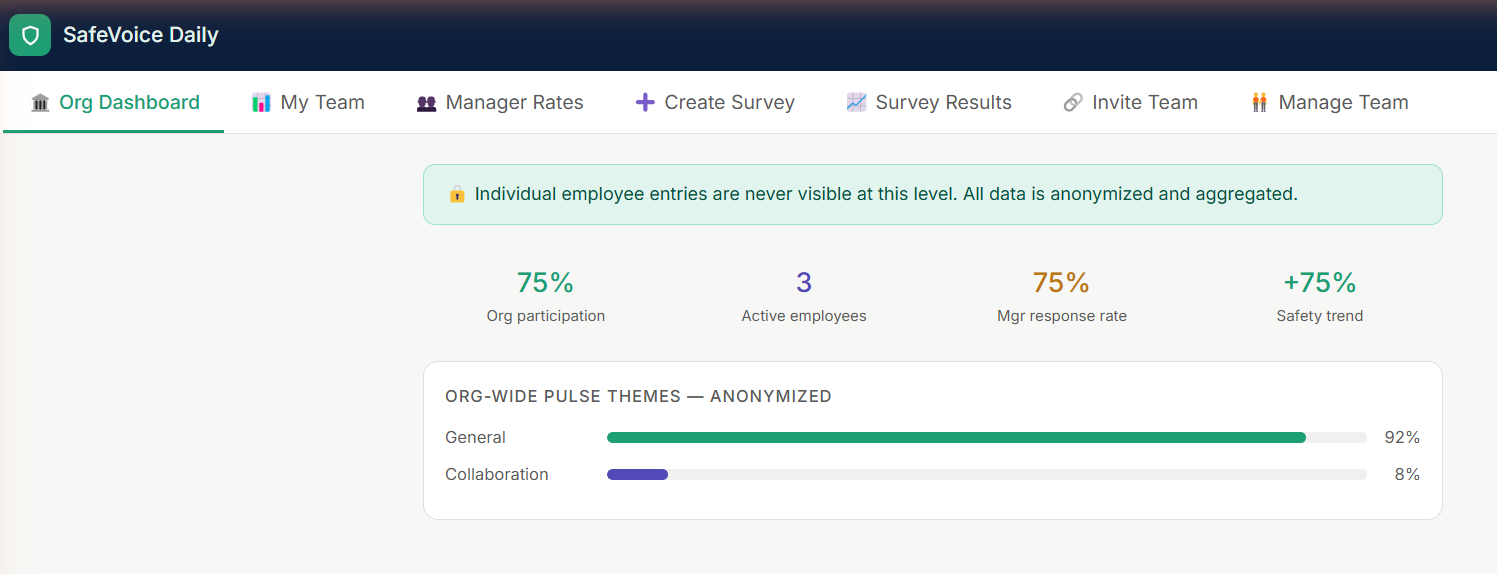This screenshot has height=574, width=1497.
Task: Click the My Team bar chart icon
Action: click(x=261, y=102)
